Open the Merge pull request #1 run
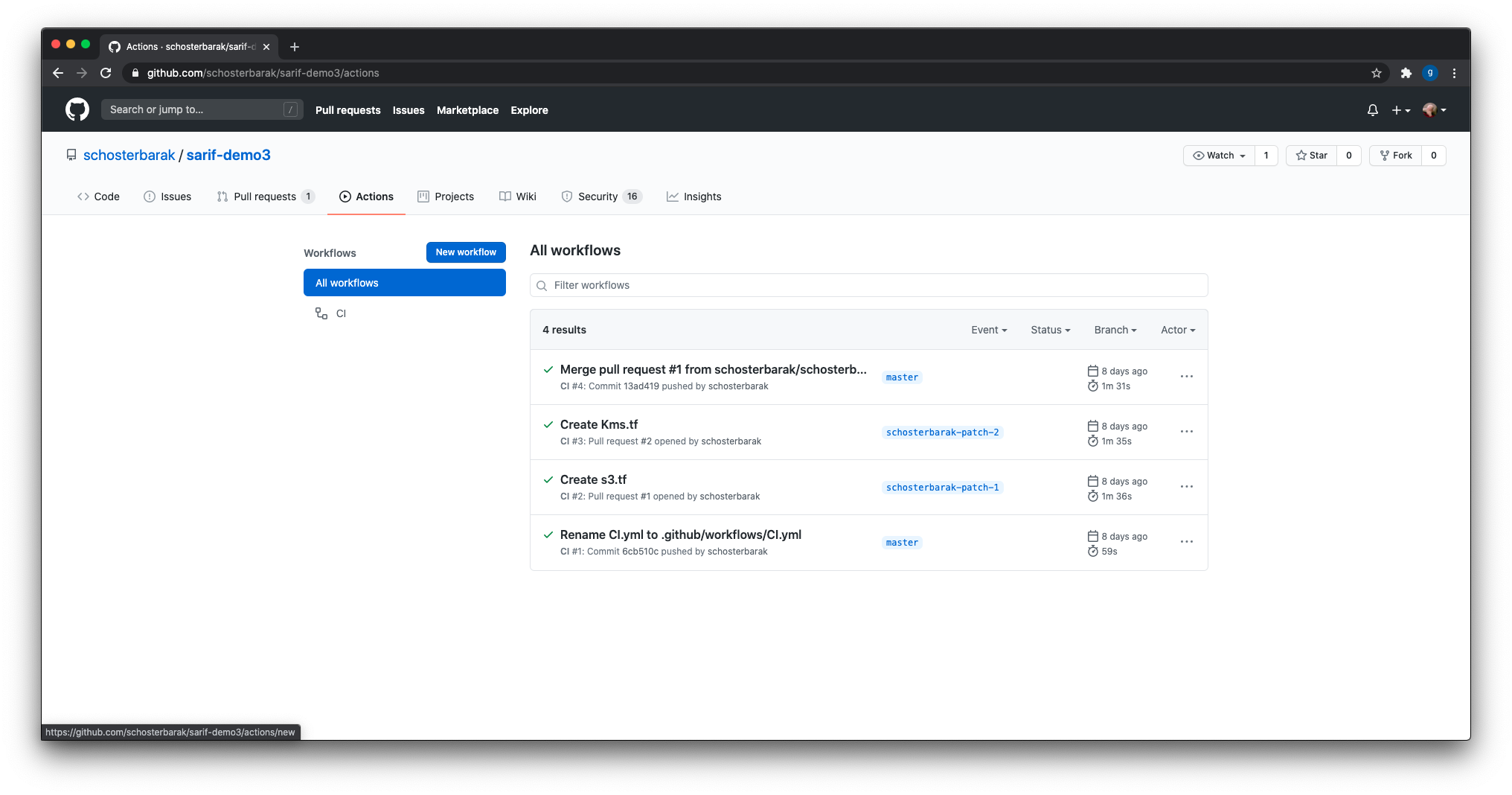The height and width of the screenshot is (795, 1512). click(713, 370)
